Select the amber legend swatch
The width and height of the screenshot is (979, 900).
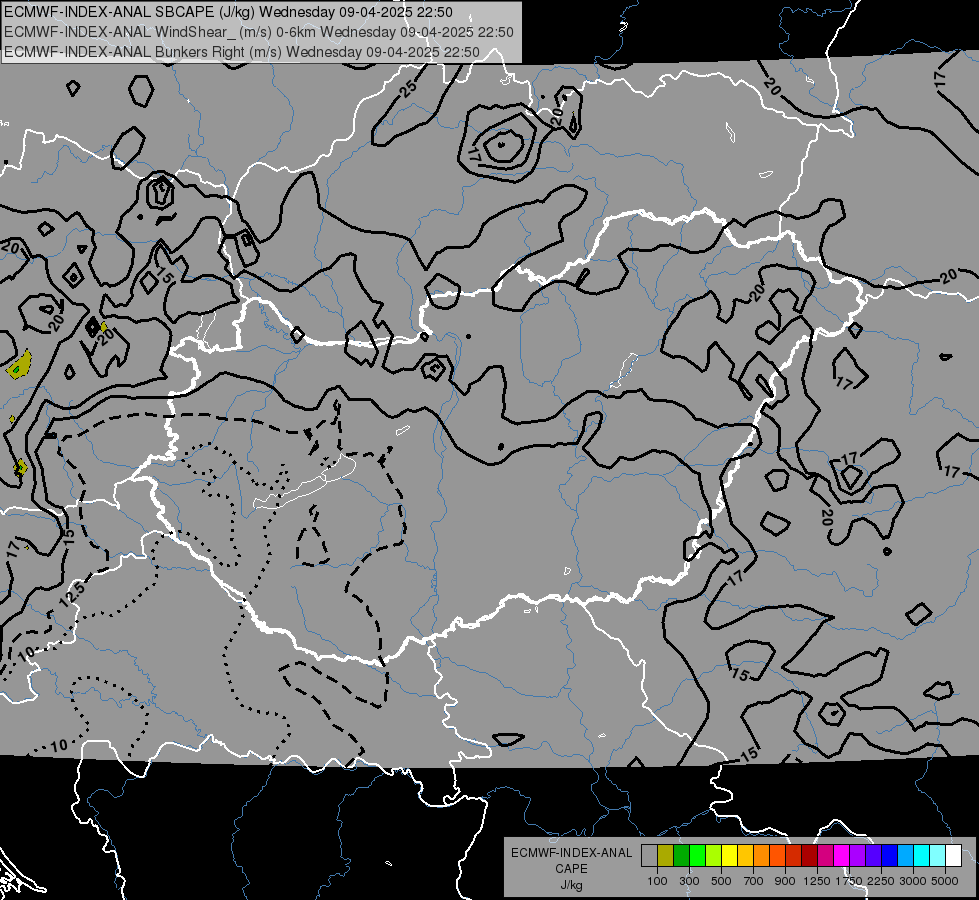(x=745, y=856)
